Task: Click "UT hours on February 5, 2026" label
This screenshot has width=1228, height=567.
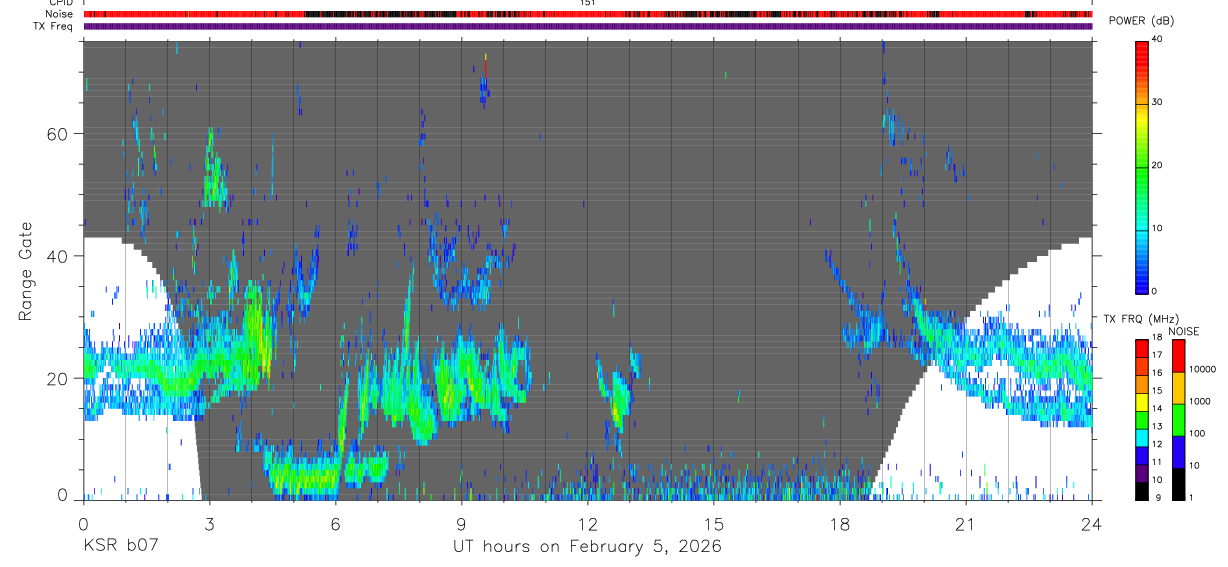Action: tap(588, 546)
